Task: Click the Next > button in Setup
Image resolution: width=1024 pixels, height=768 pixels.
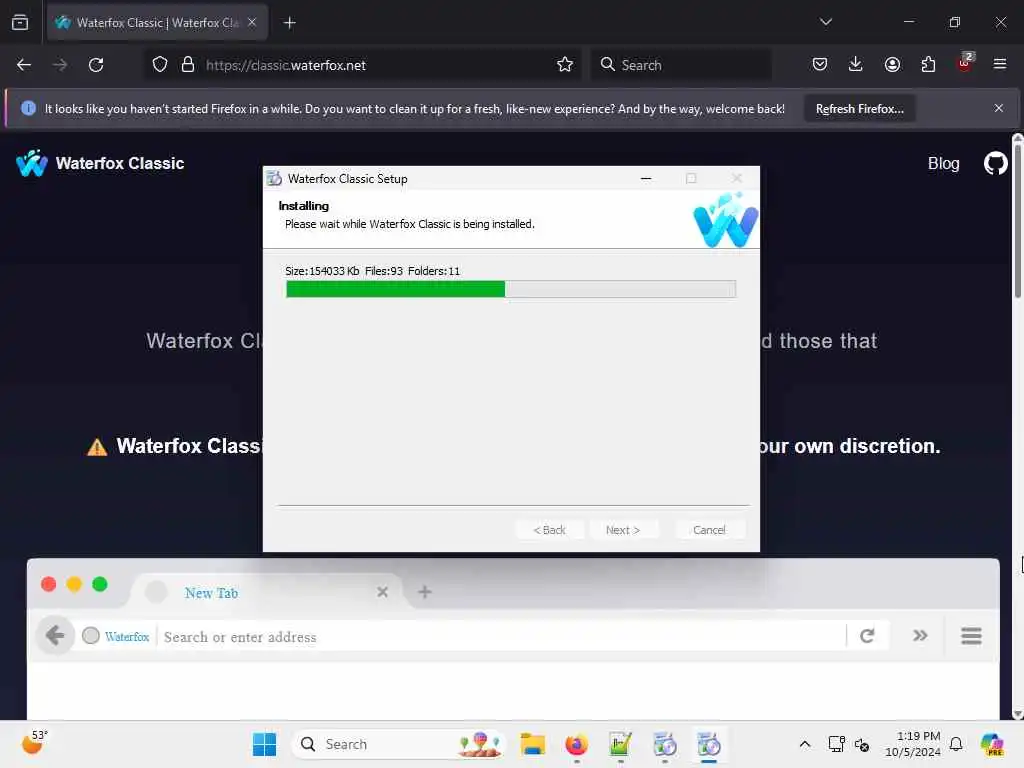Action: tap(622, 530)
